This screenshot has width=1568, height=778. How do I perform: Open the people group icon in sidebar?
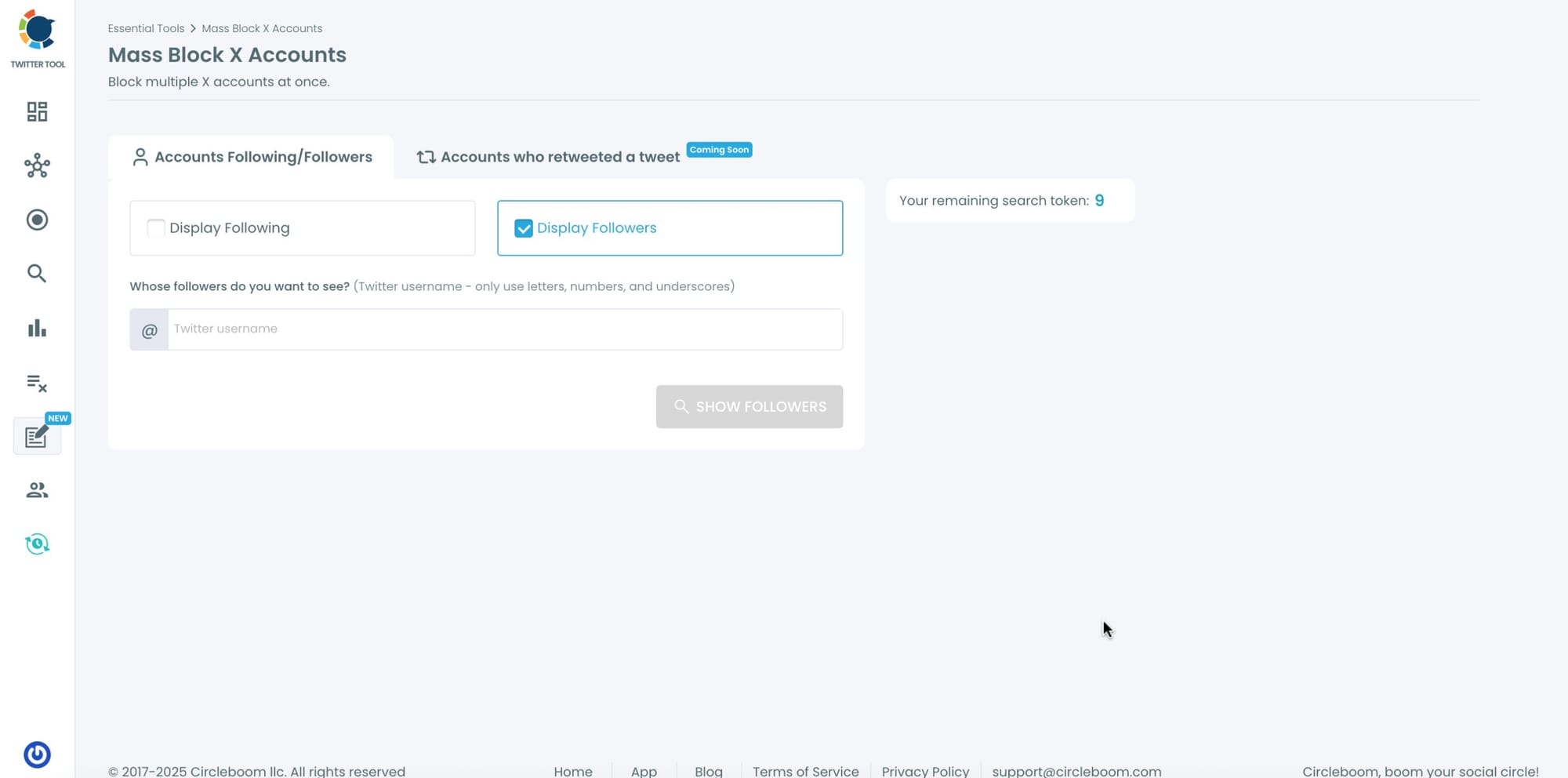point(37,490)
